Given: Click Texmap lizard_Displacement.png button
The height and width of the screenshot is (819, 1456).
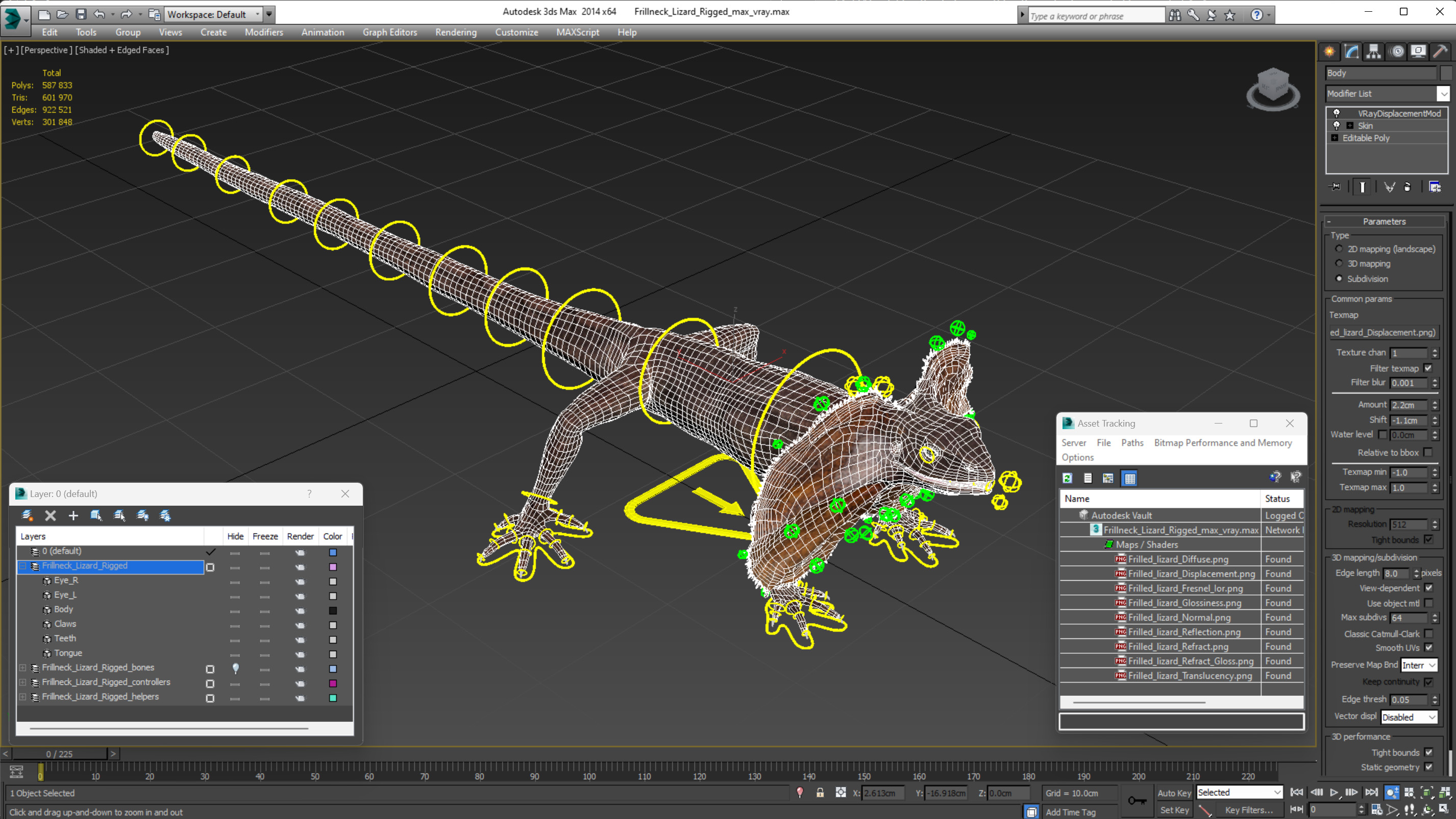Looking at the screenshot, I should point(1383,332).
